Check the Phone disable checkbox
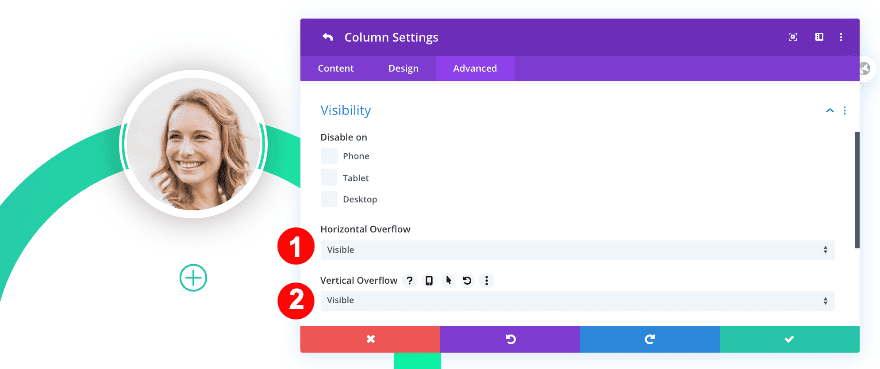The height and width of the screenshot is (369, 880). pyautogui.click(x=329, y=156)
